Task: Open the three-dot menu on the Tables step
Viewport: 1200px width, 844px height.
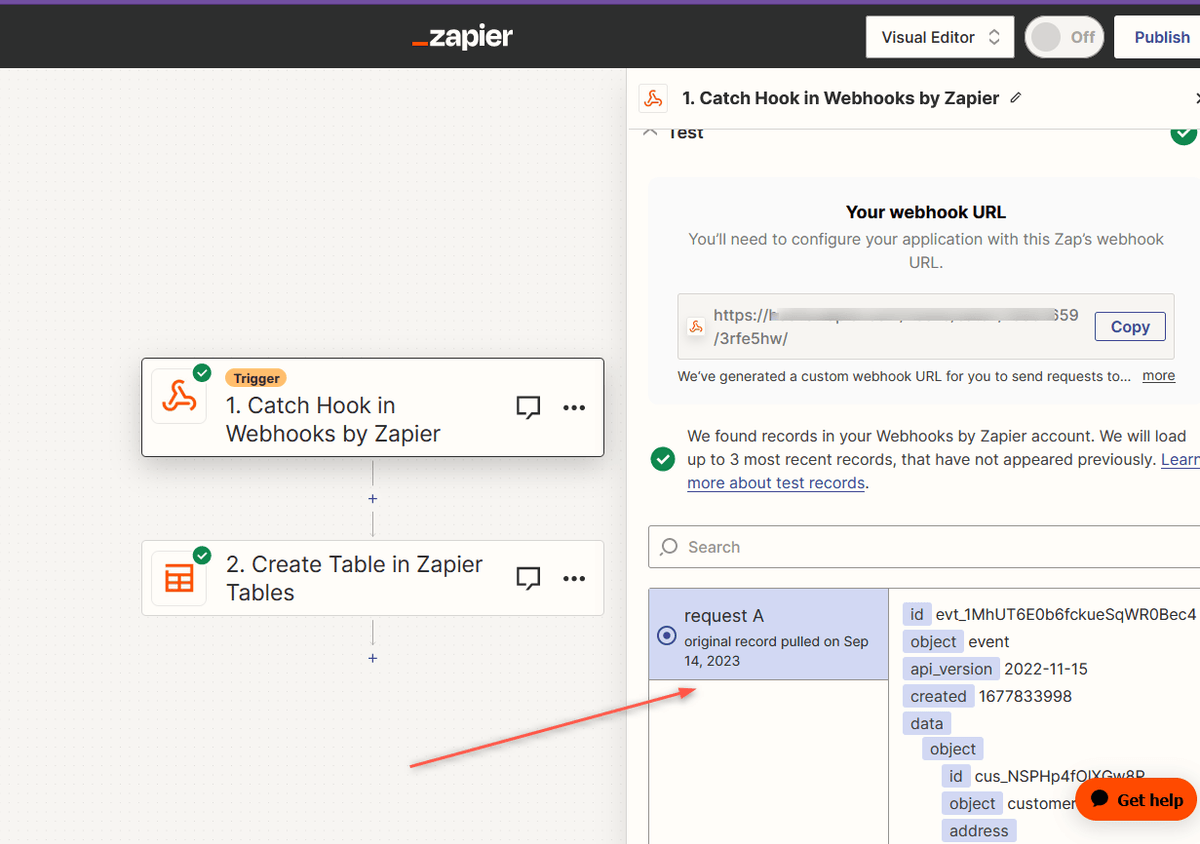Action: coord(573,578)
